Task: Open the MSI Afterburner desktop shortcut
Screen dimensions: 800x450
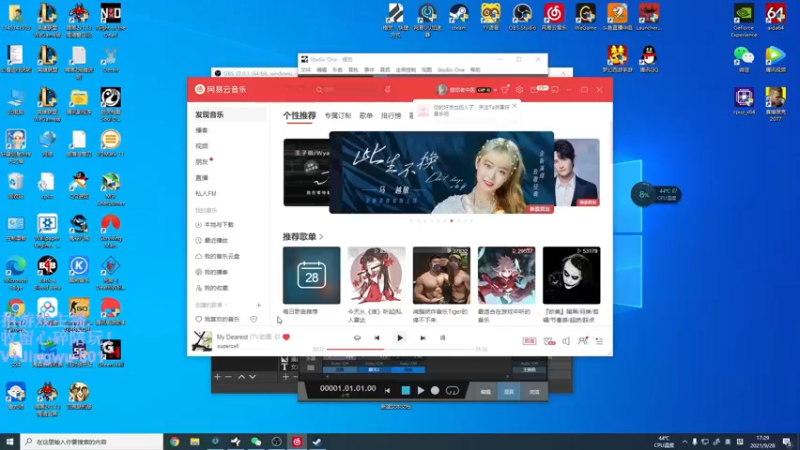Action: point(111,189)
